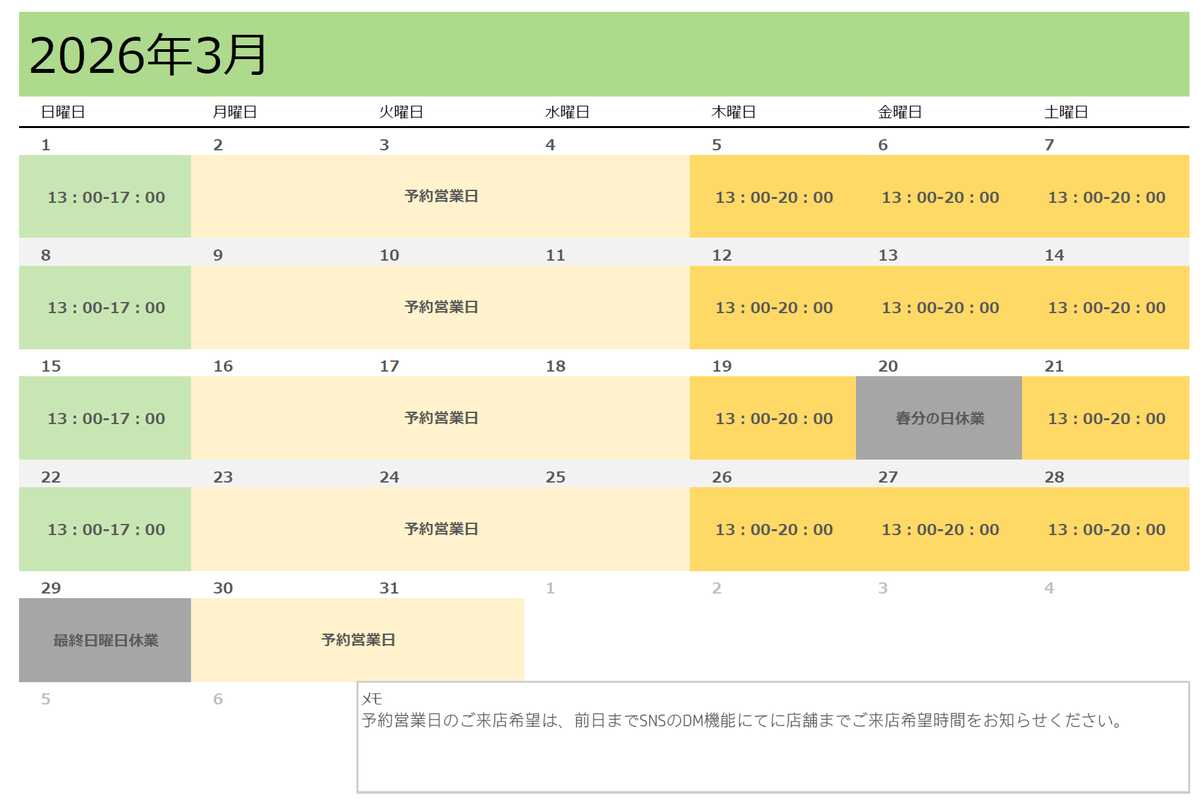Click the 13:00-20:00 cell for March 28
Screen dimensions: 1200x801
[x=1106, y=530]
